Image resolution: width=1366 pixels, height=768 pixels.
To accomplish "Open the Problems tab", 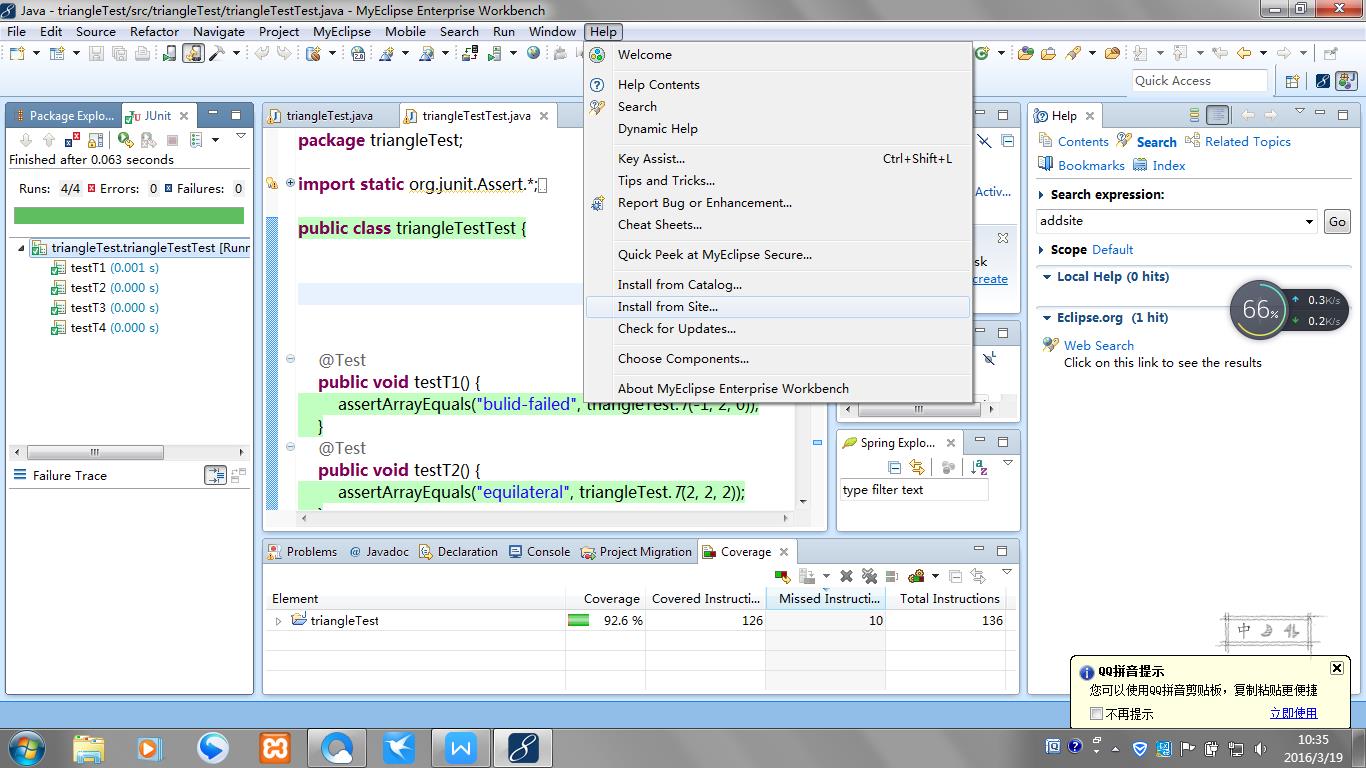I will point(302,552).
